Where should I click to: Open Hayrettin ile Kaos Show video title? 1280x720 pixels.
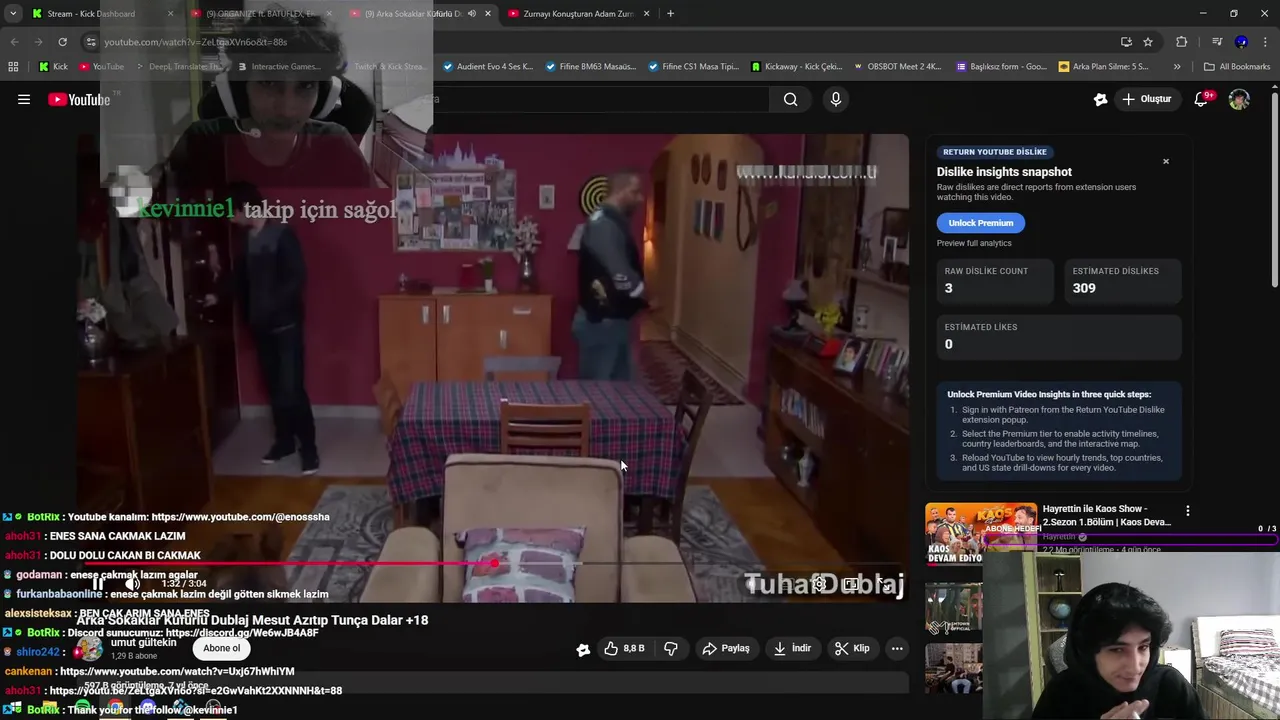1107,515
